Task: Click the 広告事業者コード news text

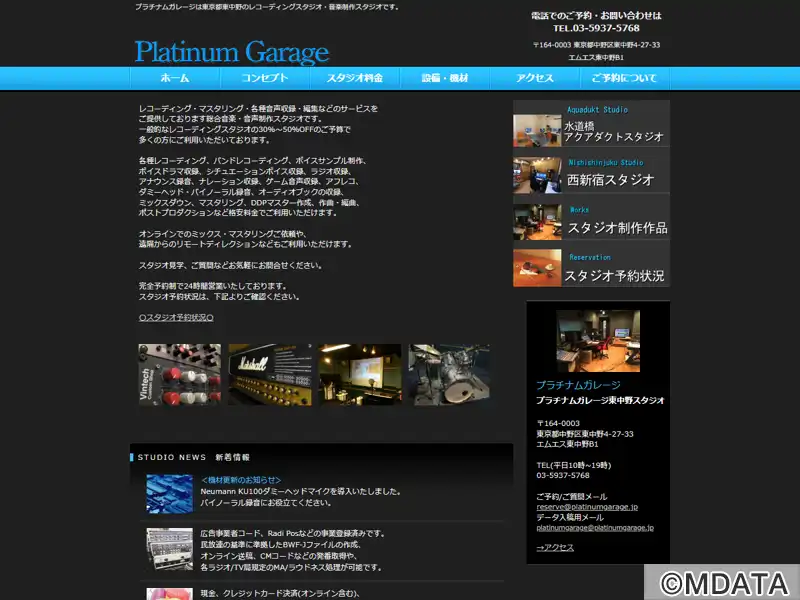Action: coord(292,533)
